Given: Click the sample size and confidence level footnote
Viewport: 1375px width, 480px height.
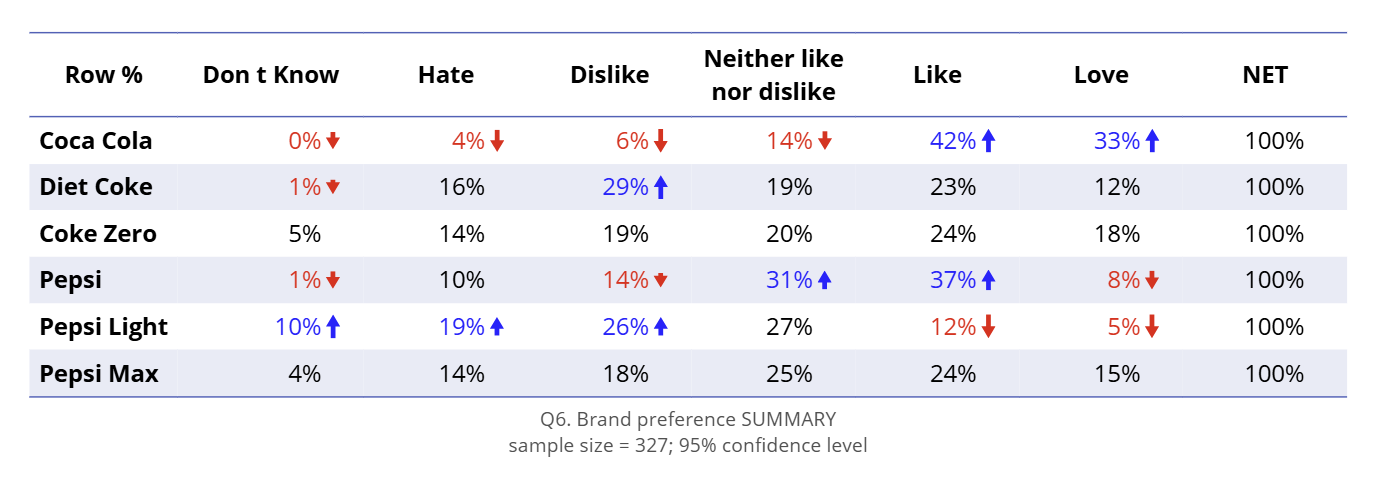Looking at the screenshot, I should click(687, 445).
